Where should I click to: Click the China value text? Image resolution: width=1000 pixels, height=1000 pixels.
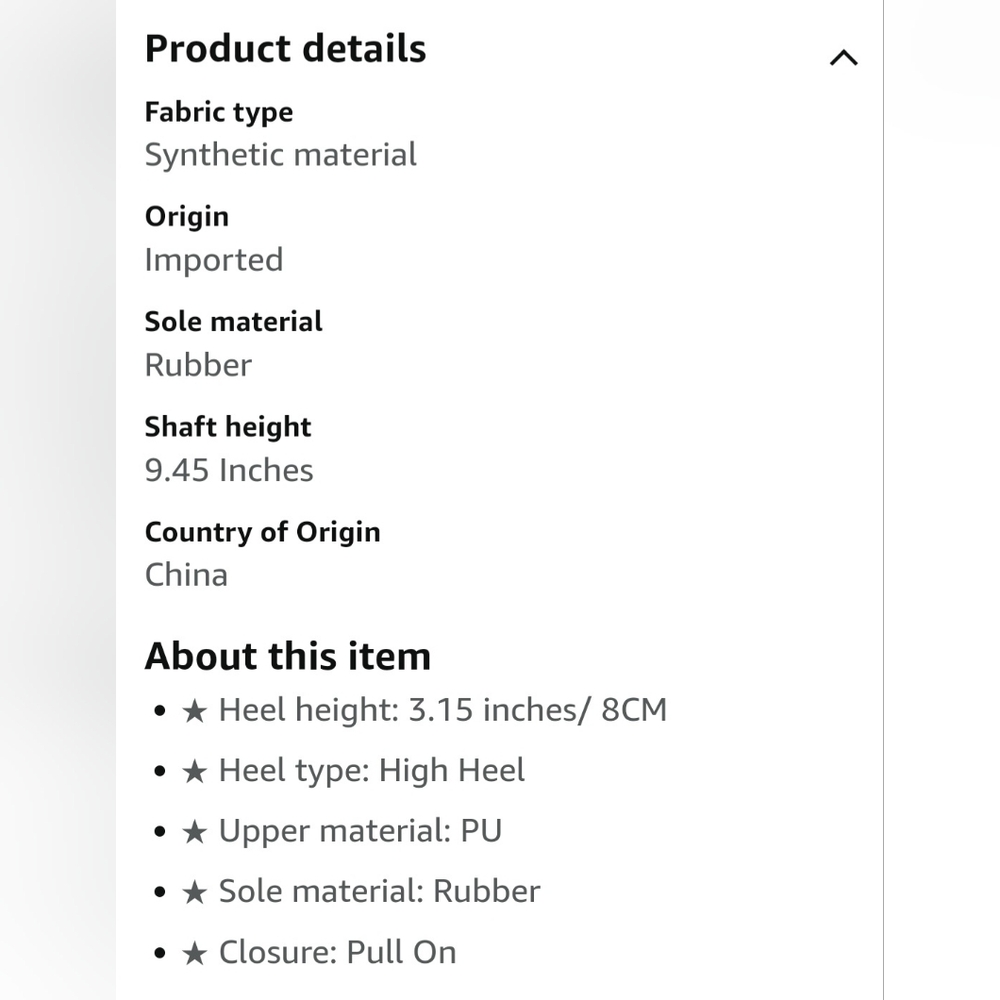(186, 575)
